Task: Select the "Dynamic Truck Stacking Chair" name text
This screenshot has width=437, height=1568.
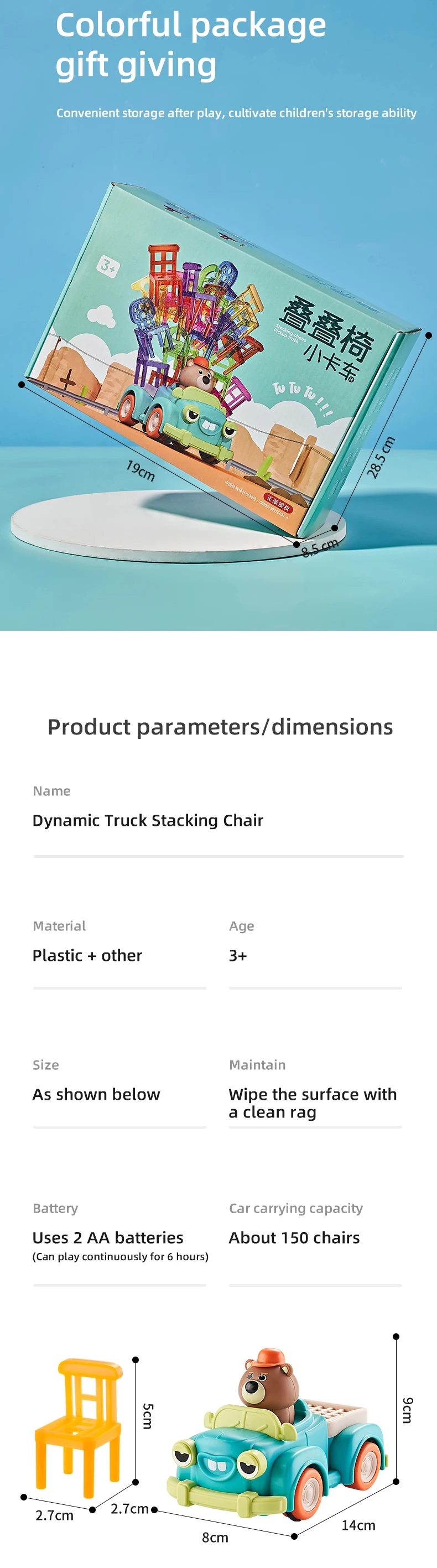Action: [x=148, y=820]
